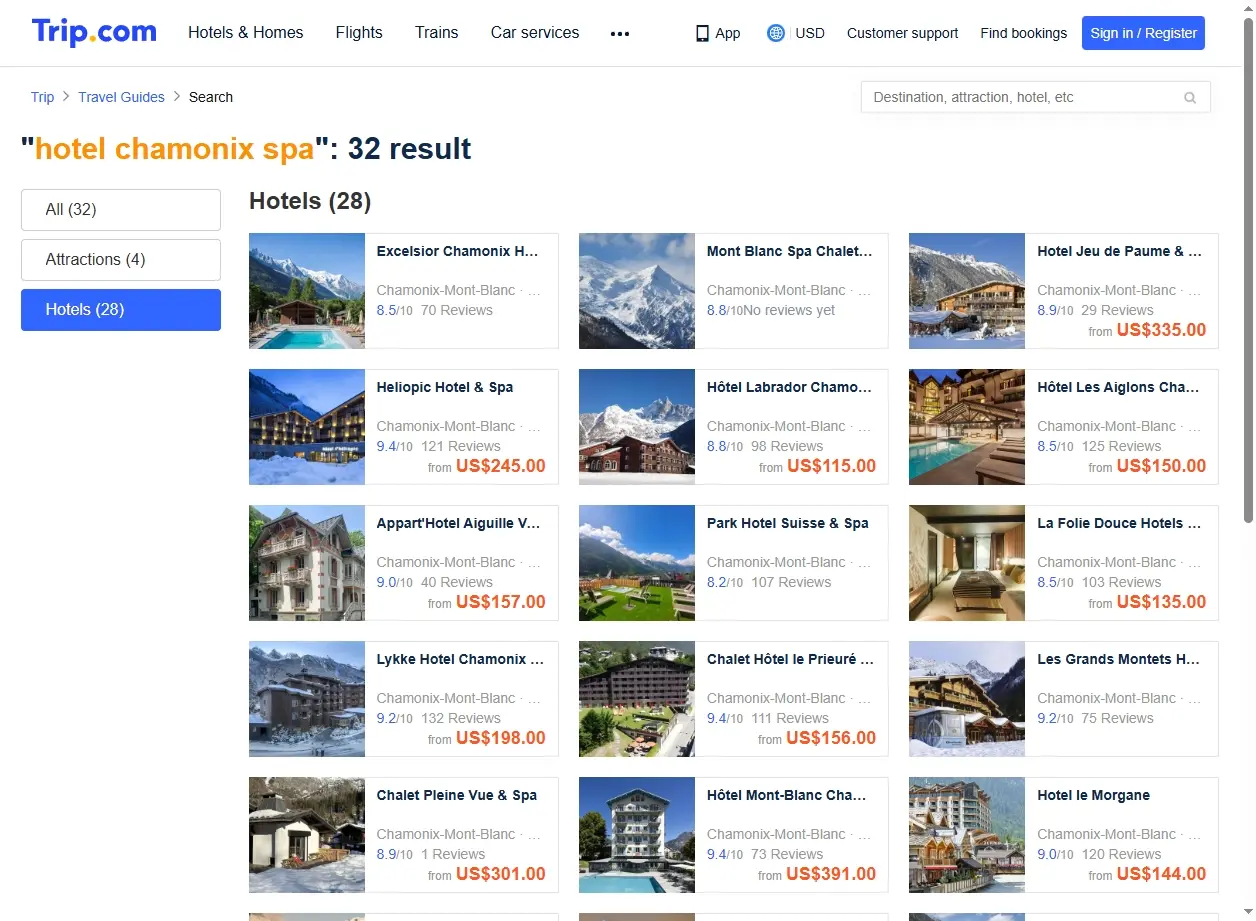Select the Attractions (4) filter tab

(x=121, y=260)
